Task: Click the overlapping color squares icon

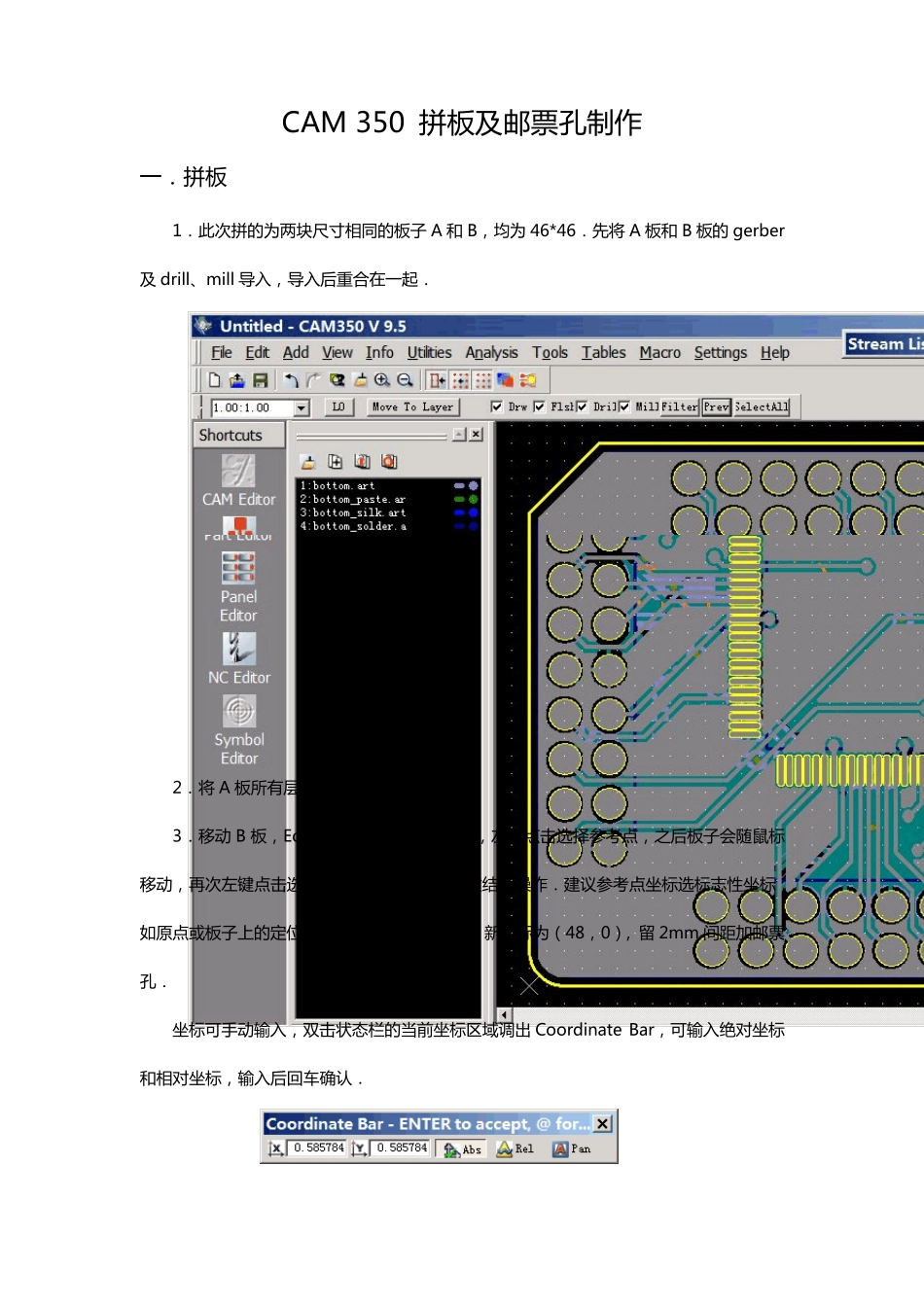Action: [x=506, y=380]
